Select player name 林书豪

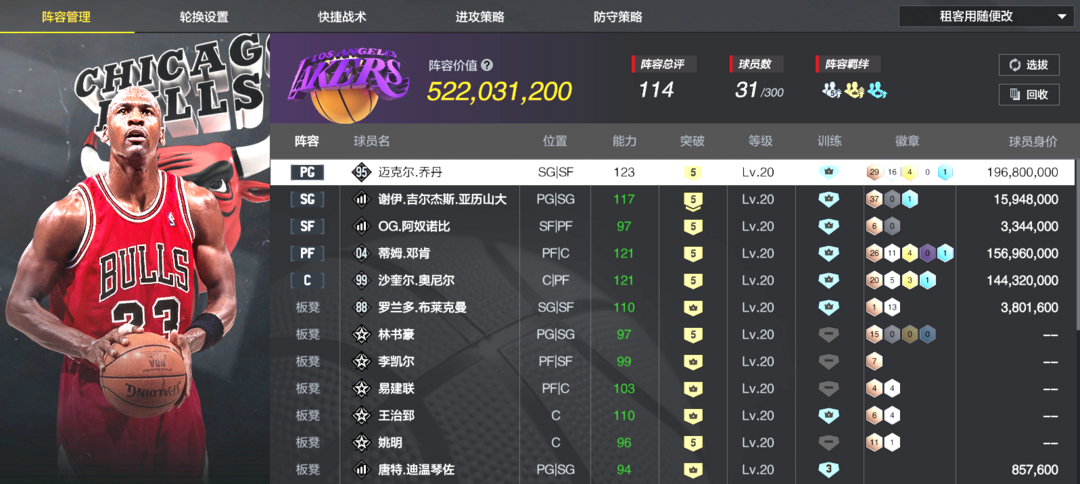[396, 335]
